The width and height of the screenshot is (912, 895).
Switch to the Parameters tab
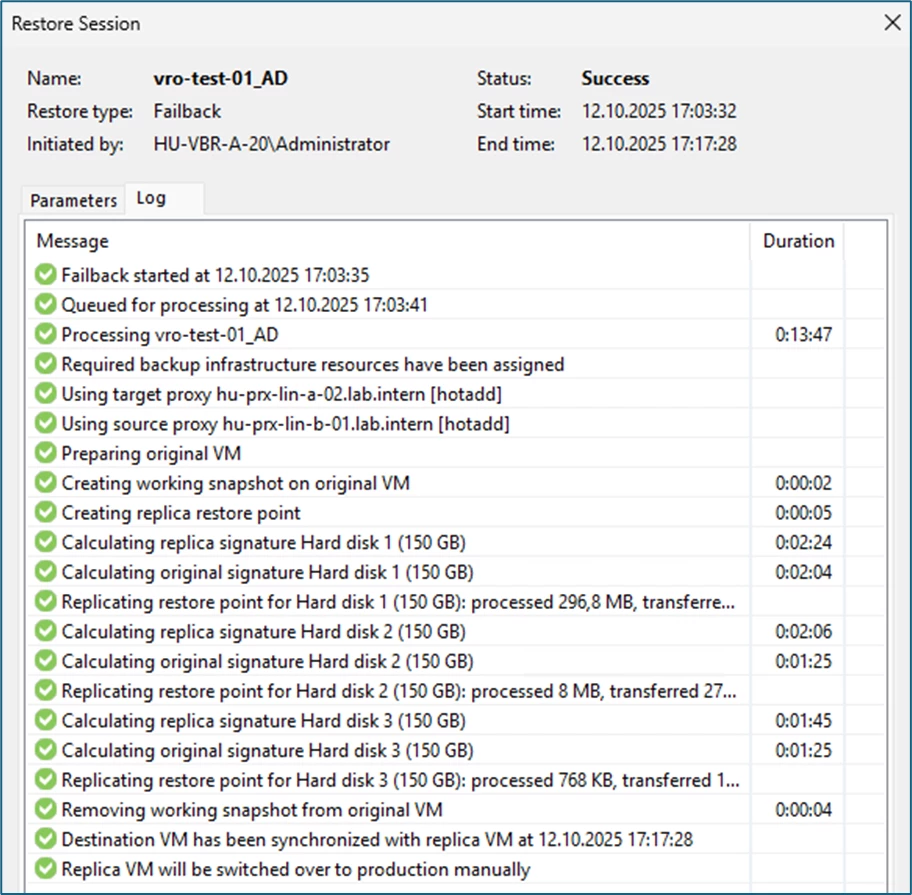pyautogui.click(x=73, y=200)
